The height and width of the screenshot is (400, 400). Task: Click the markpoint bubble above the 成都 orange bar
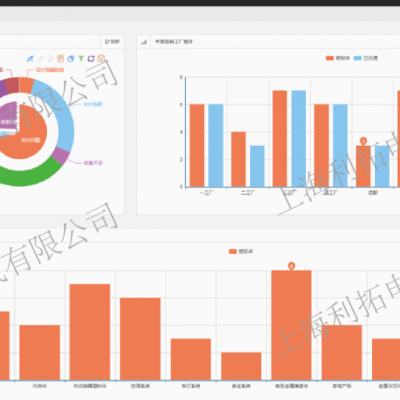tap(363, 141)
